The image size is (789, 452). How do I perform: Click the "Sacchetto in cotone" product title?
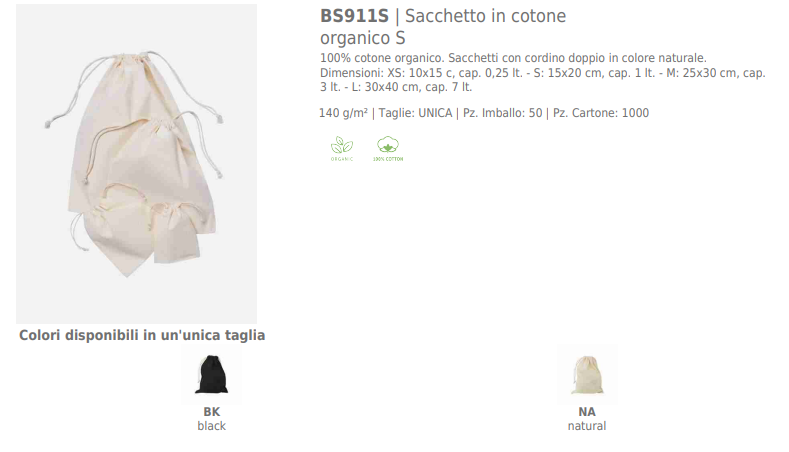click(x=485, y=16)
